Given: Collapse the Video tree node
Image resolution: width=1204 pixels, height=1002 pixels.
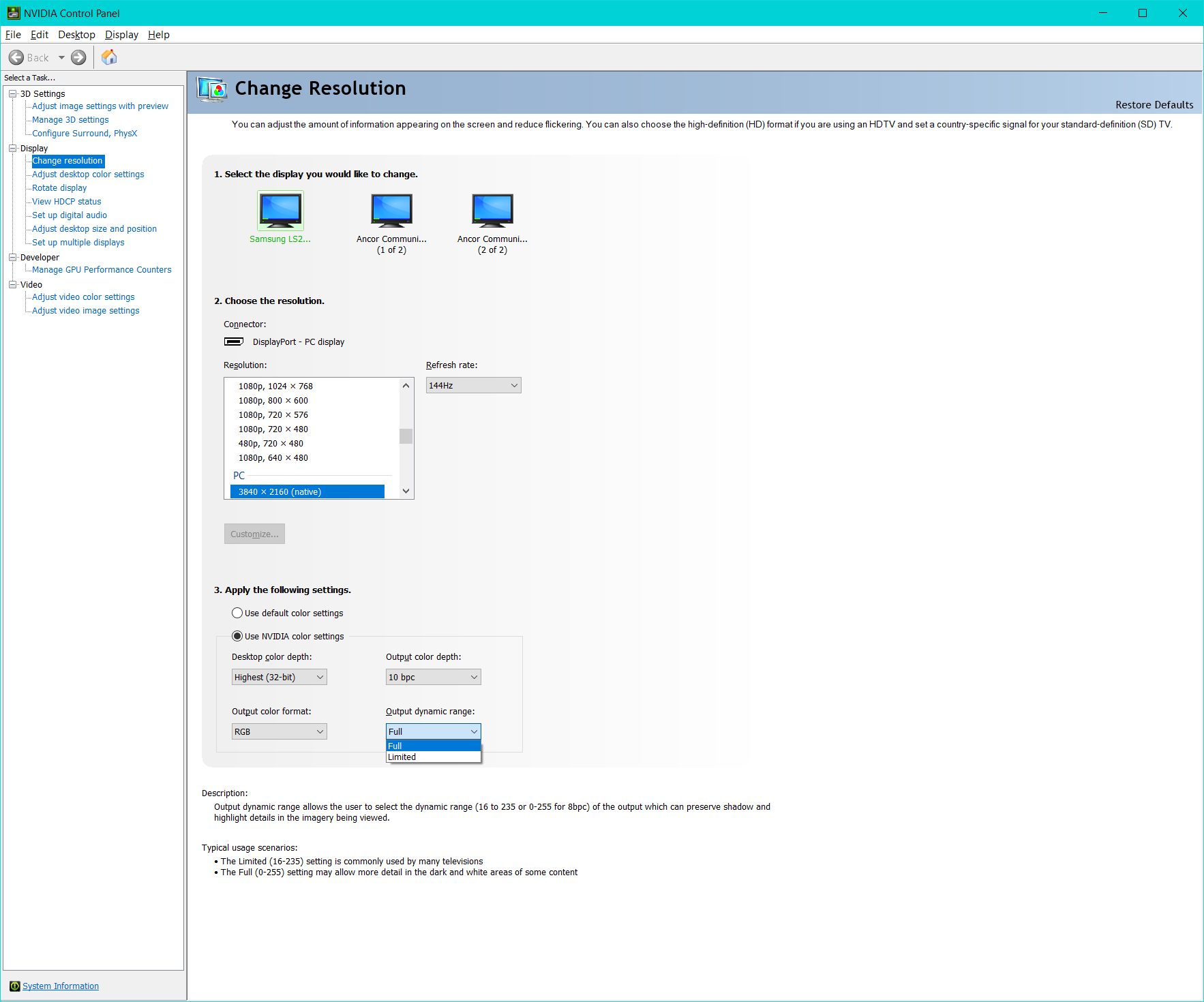Looking at the screenshot, I should (12, 285).
